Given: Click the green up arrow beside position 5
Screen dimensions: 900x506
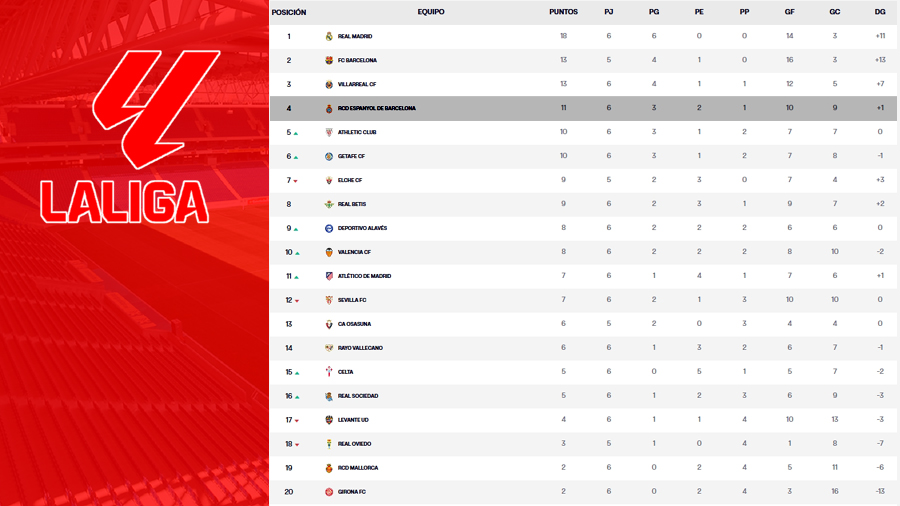Looking at the screenshot, I should [297, 133].
